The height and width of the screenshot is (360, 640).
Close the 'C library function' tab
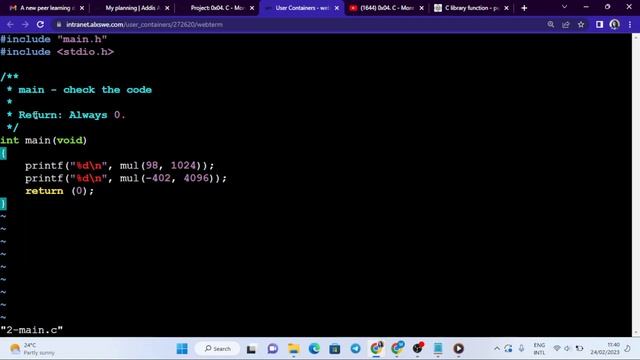pos(507,8)
